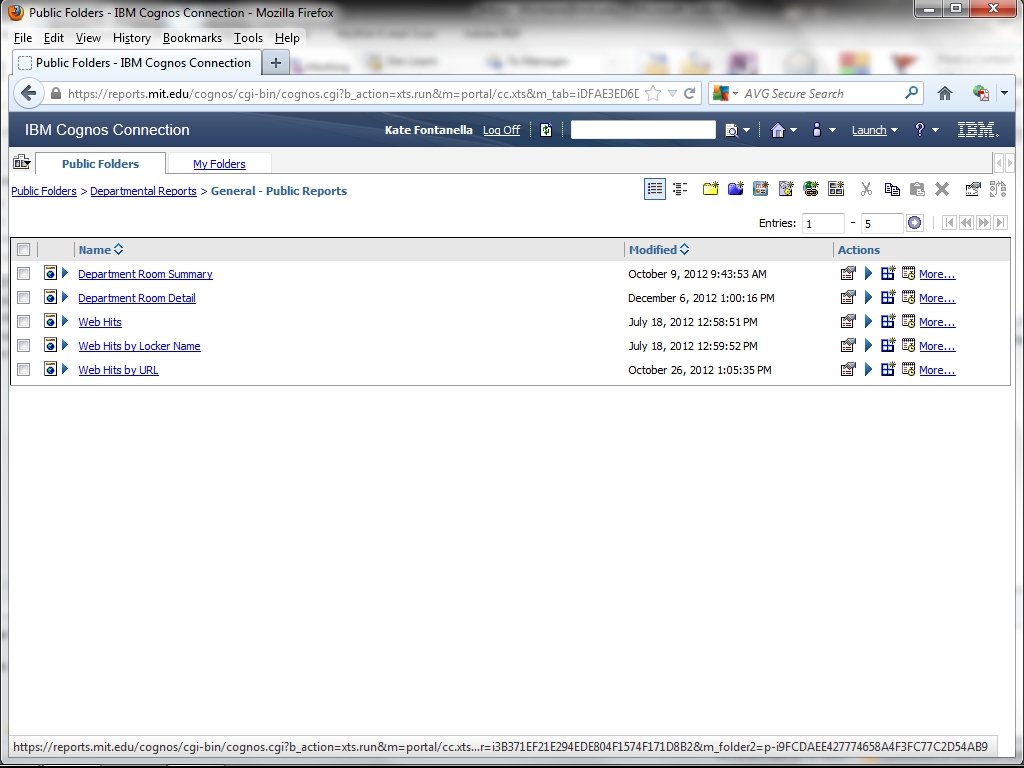Create report view of Department Room Detail
Viewport: 1024px width, 768px height.
(x=888, y=298)
